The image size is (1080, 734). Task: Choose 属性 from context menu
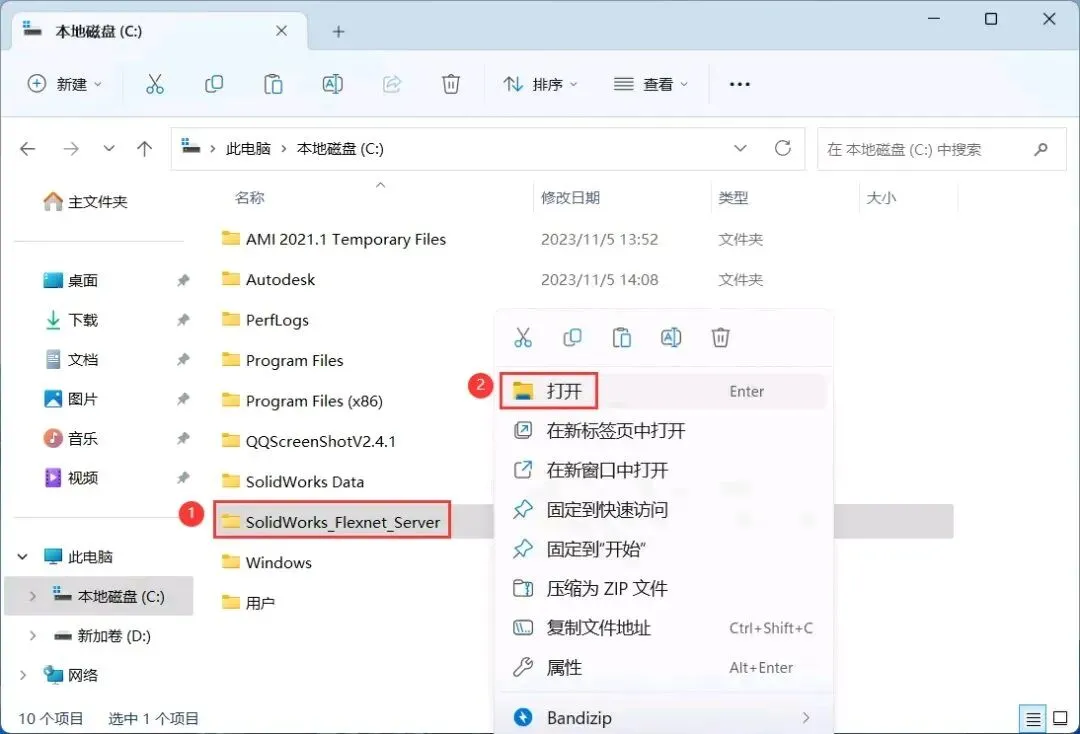pos(663,668)
